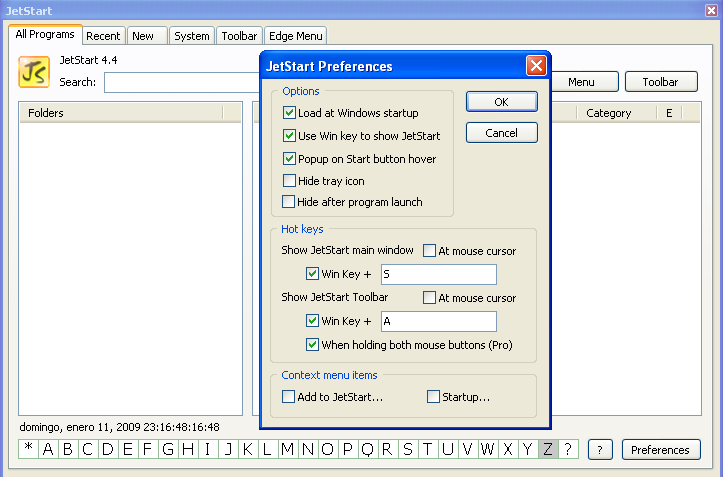This screenshot has width=723, height=477.
Task: Filter programs by letter Q
Action: click(x=367, y=449)
